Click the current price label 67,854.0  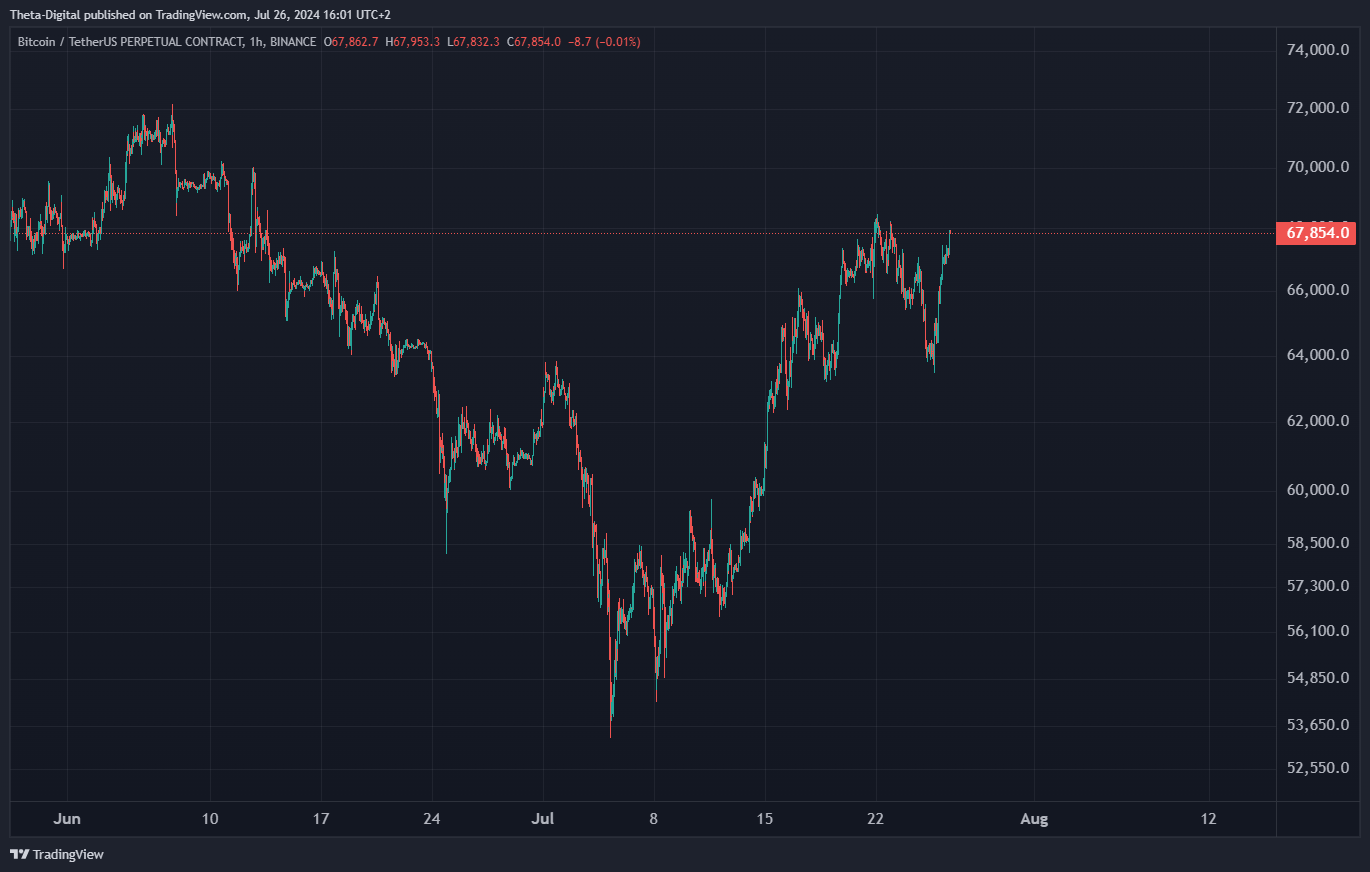tap(1317, 233)
